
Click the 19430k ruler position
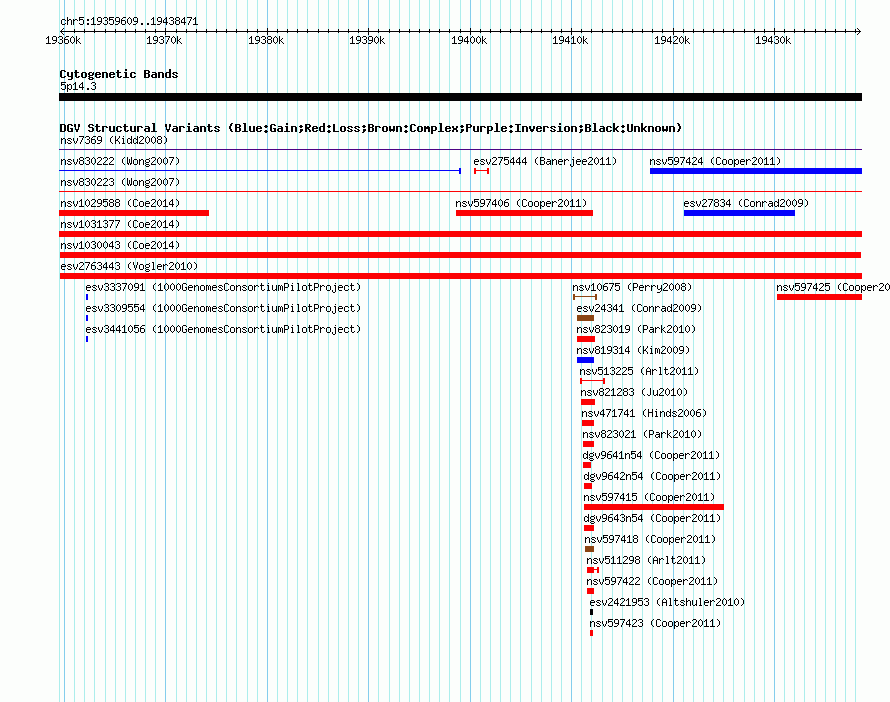[773, 40]
